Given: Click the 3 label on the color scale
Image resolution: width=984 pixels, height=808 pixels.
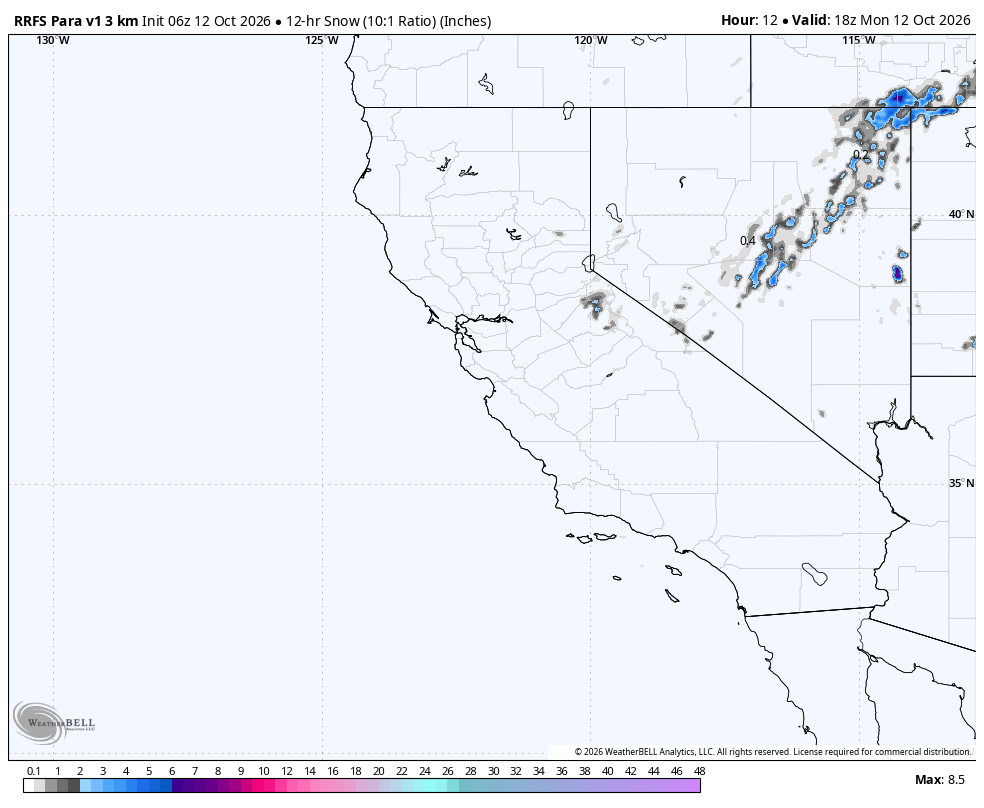Looking at the screenshot, I should pyautogui.click(x=103, y=772).
